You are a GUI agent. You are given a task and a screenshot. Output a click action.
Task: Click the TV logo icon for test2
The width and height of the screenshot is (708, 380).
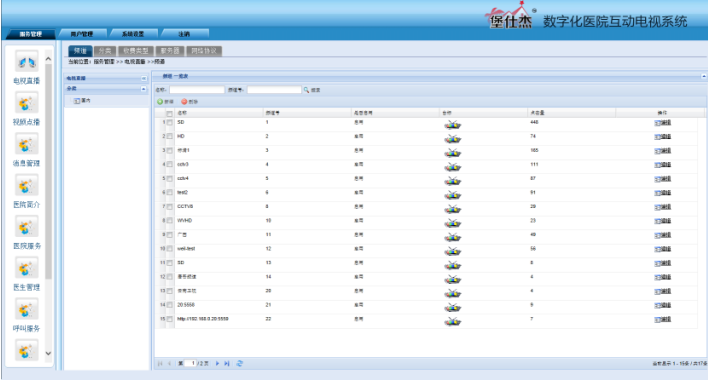coord(452,195)
